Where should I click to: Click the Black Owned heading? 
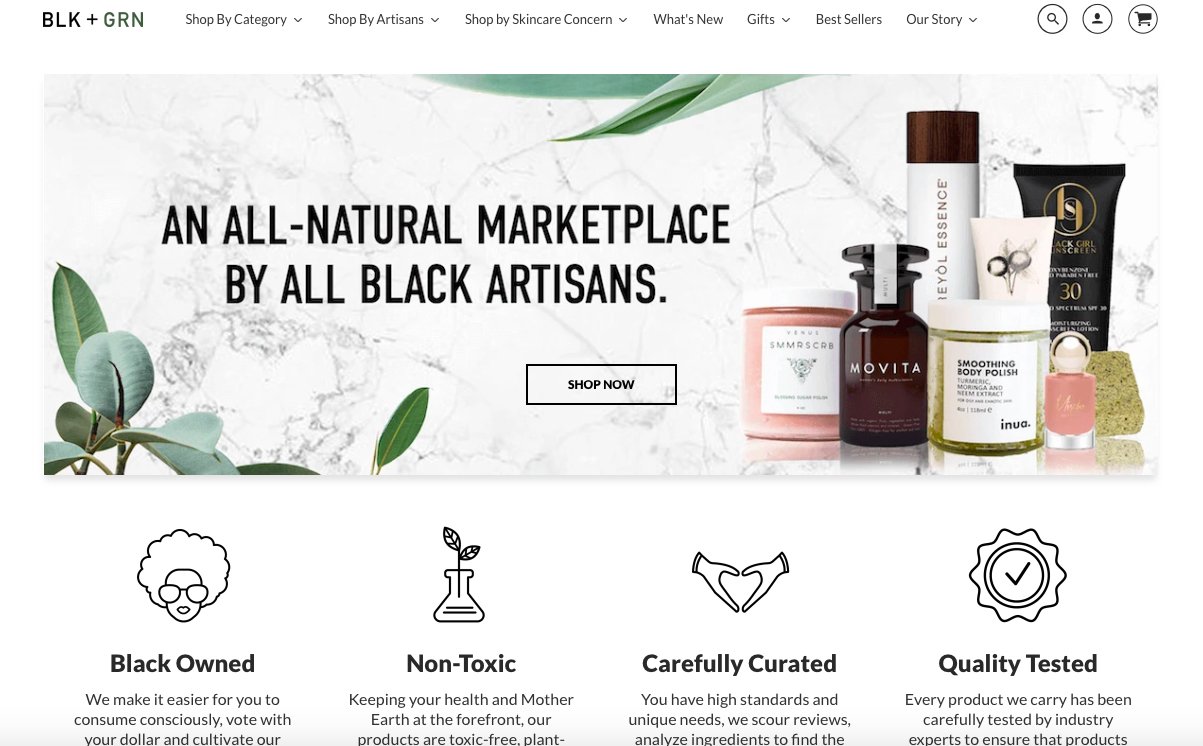[x=182, y=663]
